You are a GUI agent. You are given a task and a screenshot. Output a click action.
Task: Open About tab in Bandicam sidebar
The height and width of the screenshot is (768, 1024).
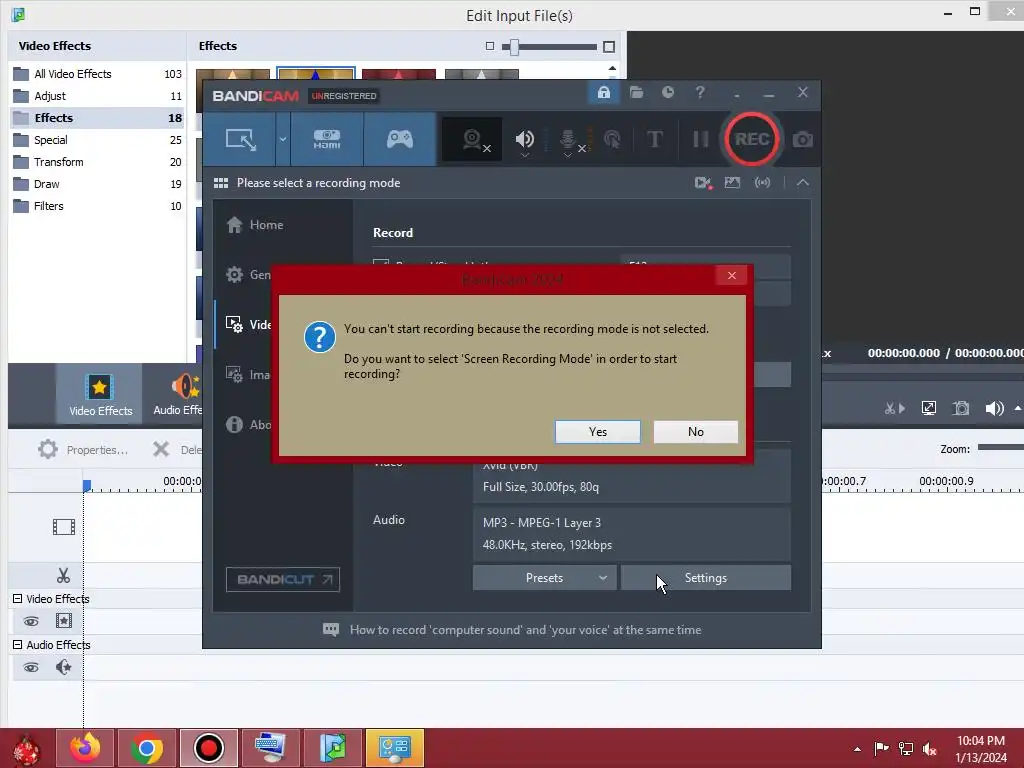point(248,425)
